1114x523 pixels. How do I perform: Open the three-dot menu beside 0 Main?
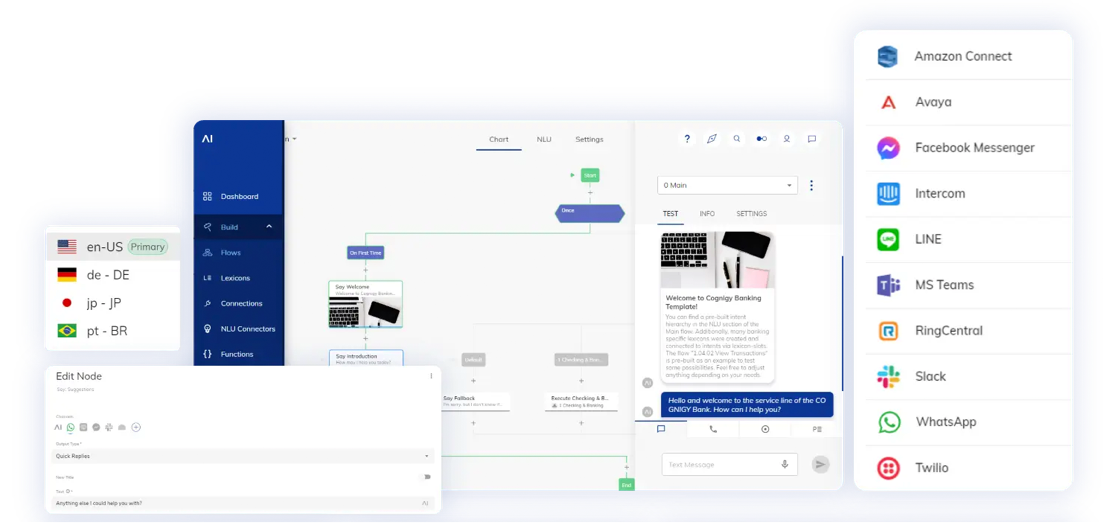811,185
